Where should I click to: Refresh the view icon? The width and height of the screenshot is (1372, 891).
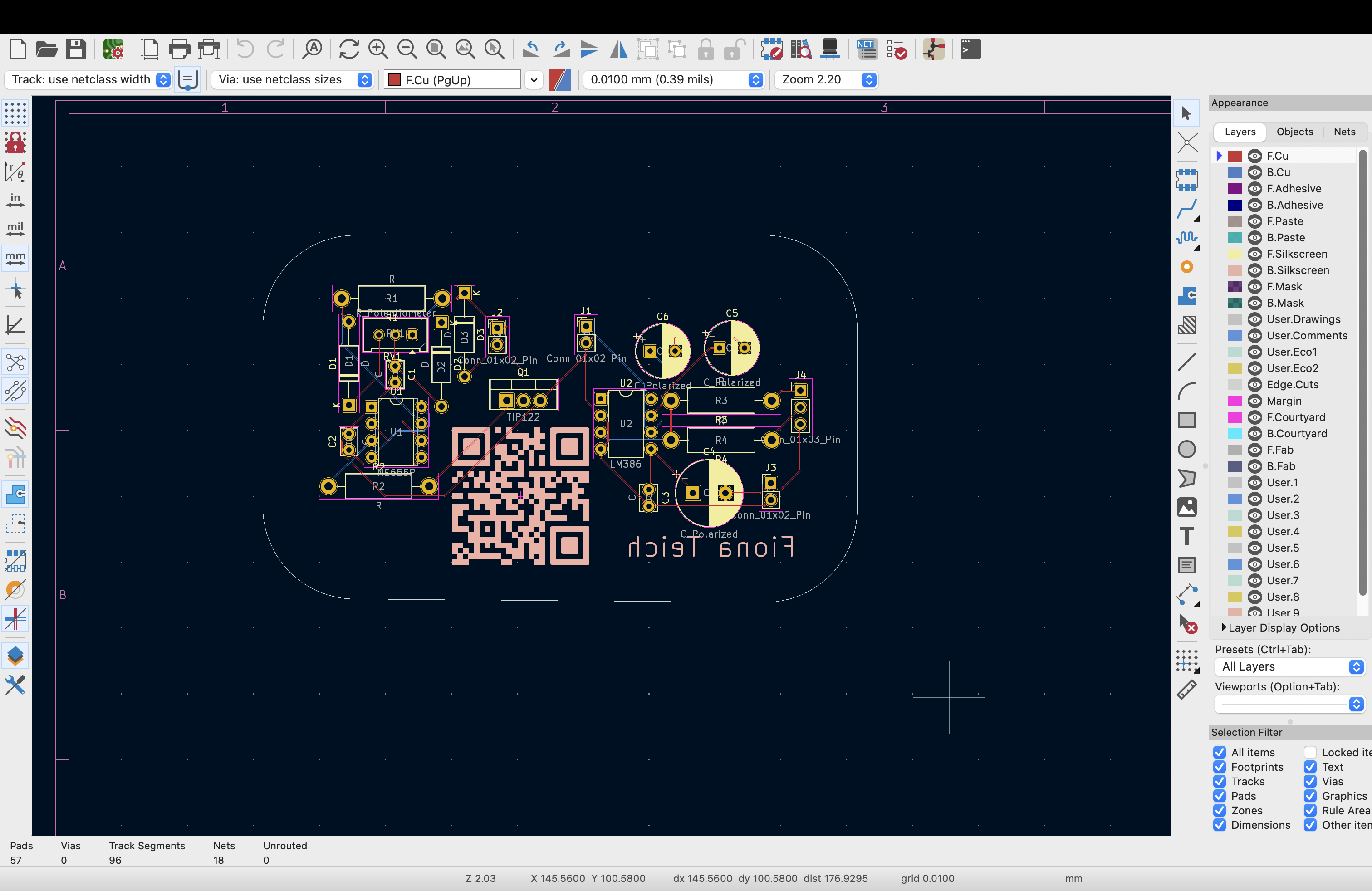[x=349, y=49]
